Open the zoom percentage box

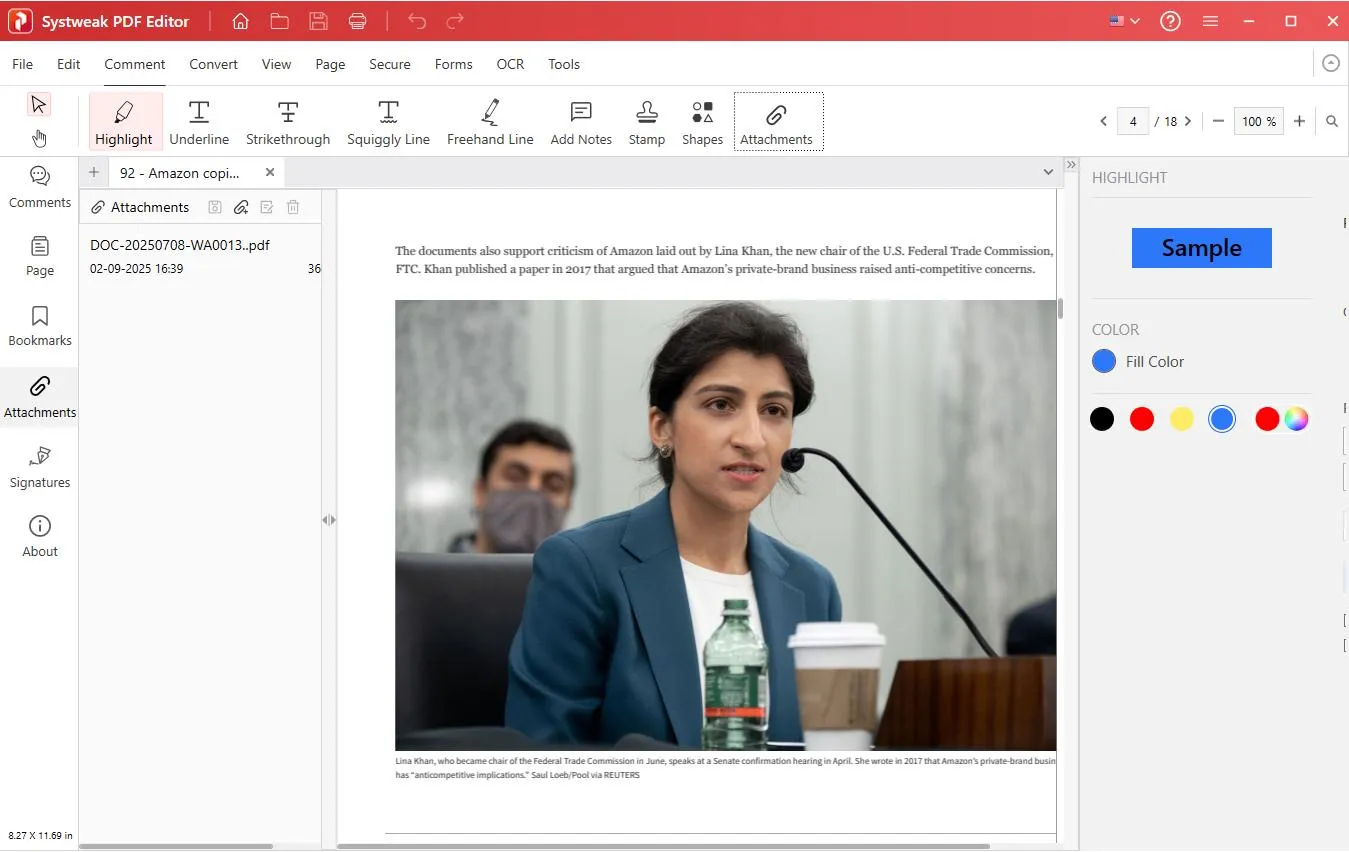(x=1258, y=121)
